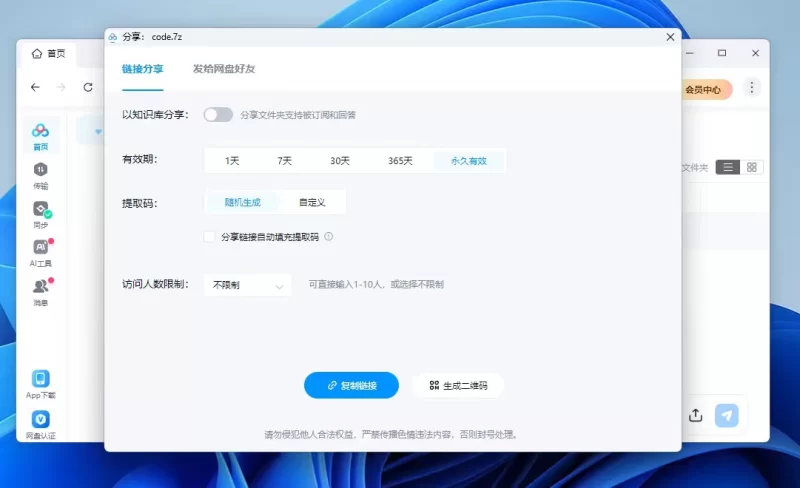The width and height of the screenshot is (800, 488).
Task: Open the 访问人数限制 不限制 dropdown
Action: [248, 285]
